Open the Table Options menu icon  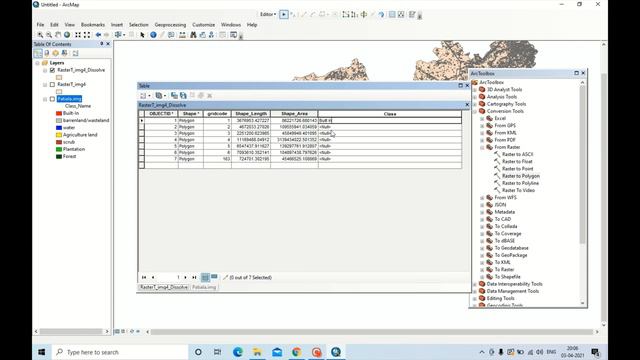144,96
